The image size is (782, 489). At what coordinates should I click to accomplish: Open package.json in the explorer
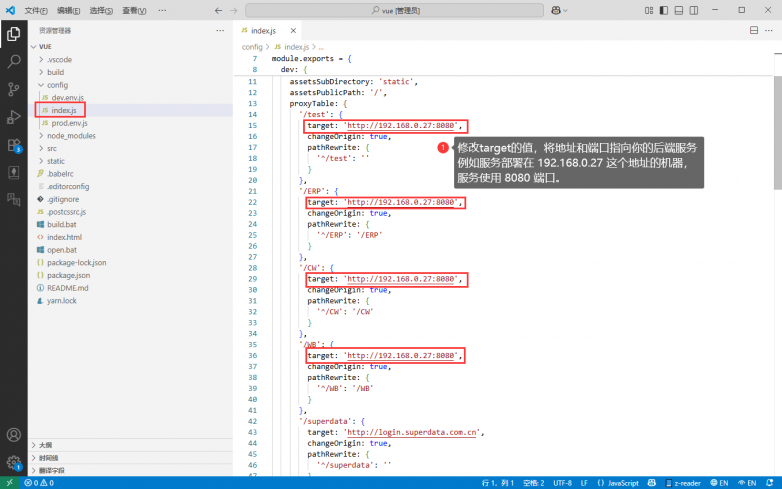tap(68, 274)
